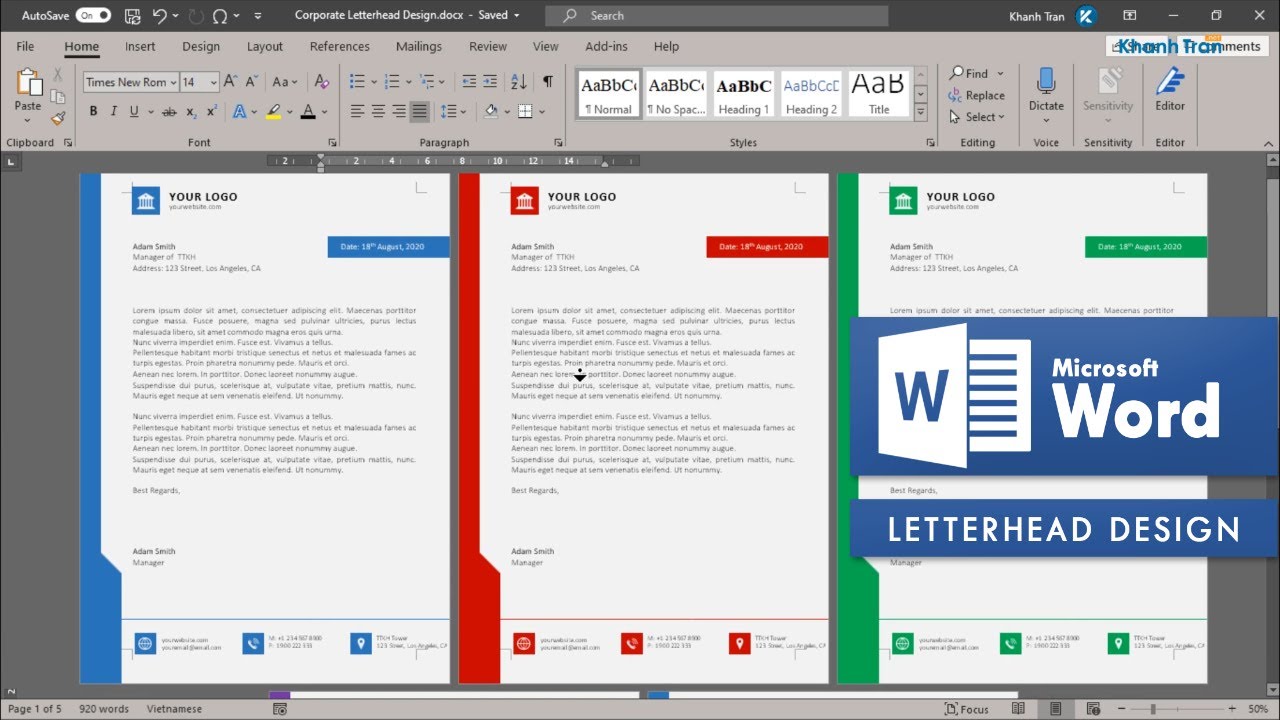Click the Paste clipboard icon
This screenshot has width=1280, height=720.
coord(28,84)
